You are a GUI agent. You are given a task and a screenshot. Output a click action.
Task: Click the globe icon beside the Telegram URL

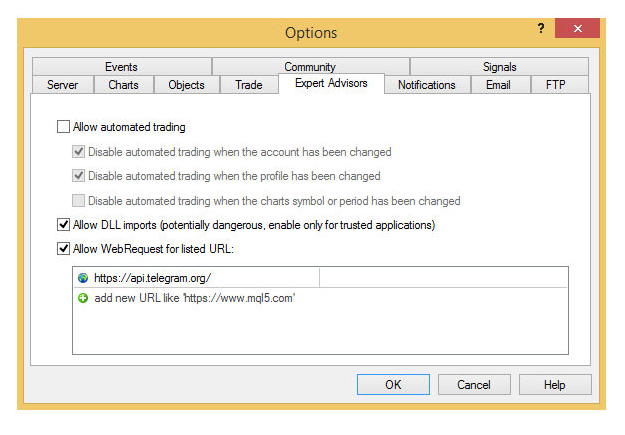83,278
